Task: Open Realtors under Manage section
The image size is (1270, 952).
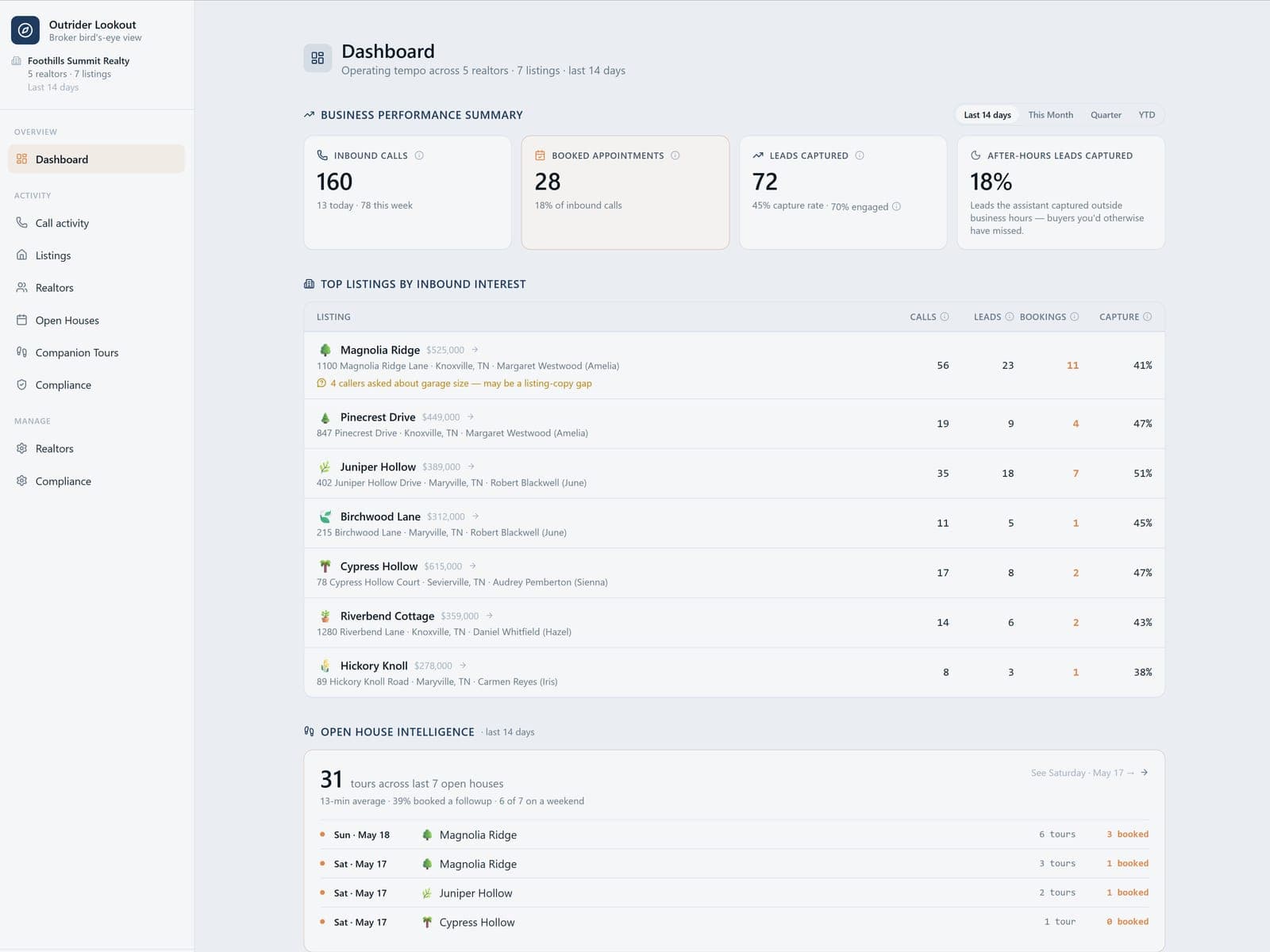Action: click(96, 448)
